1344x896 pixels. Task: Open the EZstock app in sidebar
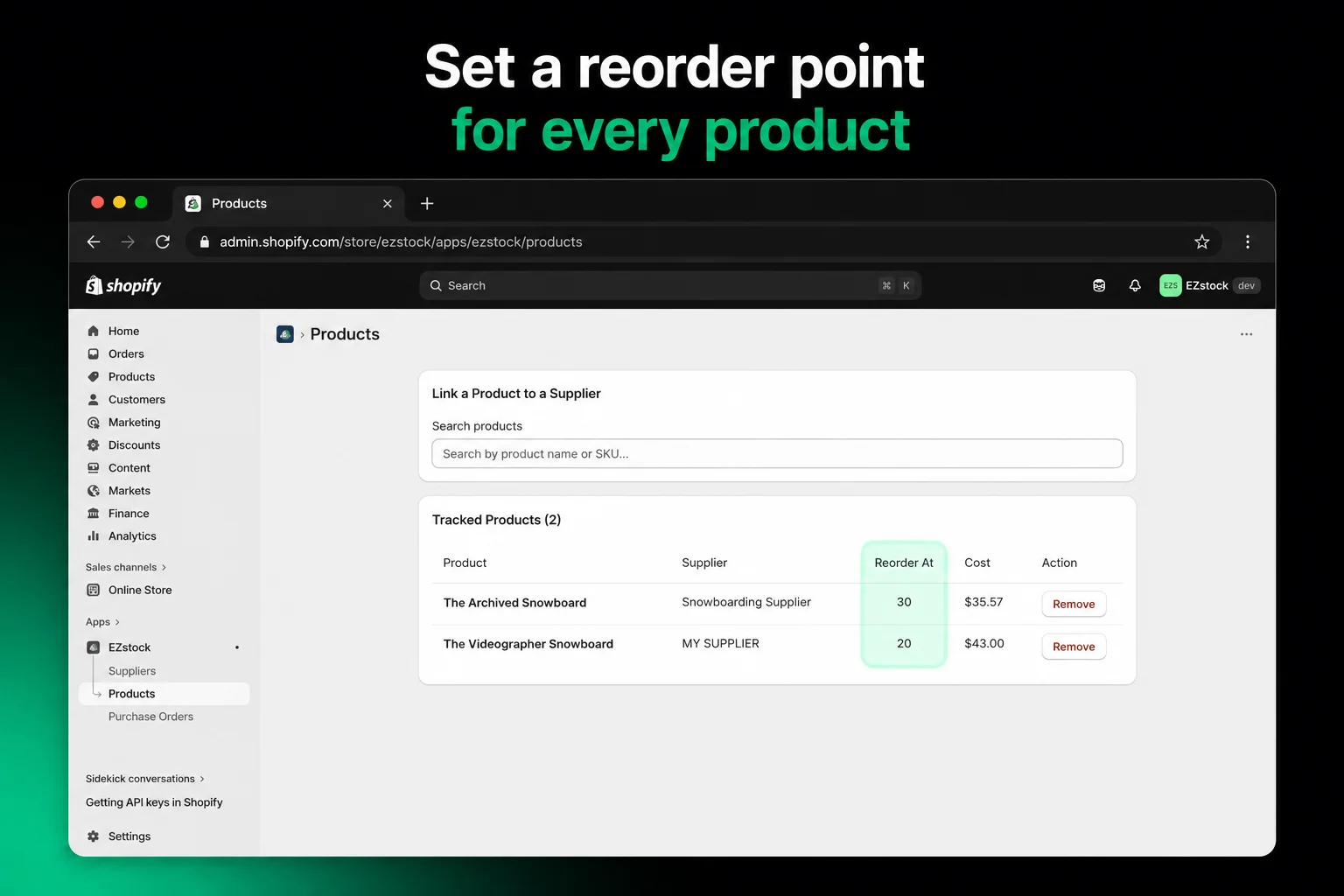[129, 647]
